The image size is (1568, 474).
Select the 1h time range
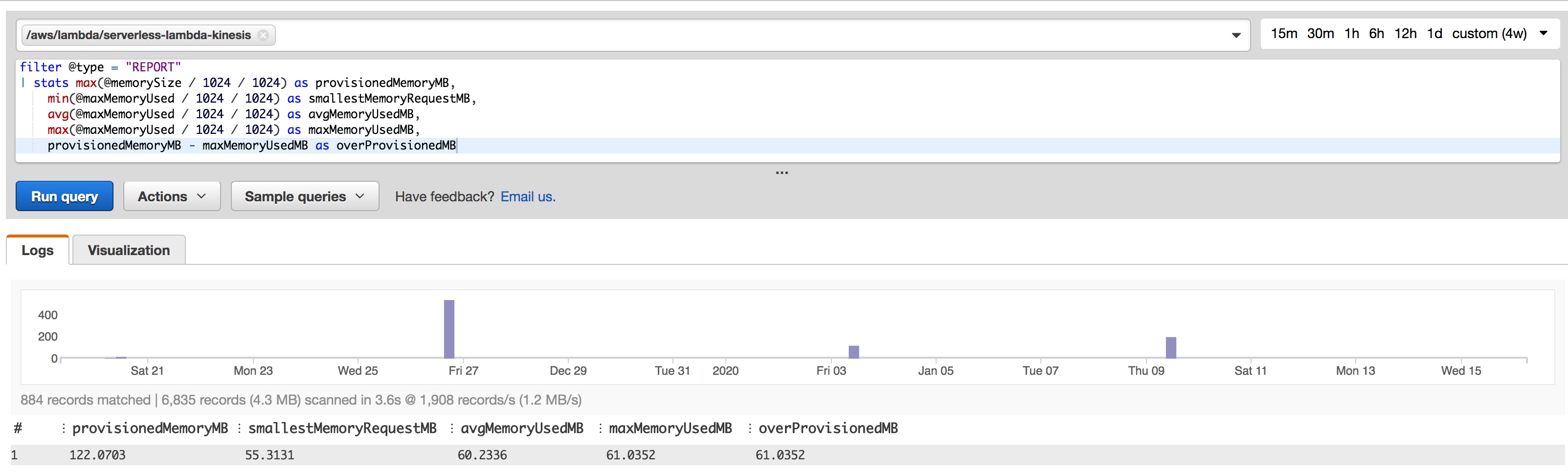(1351, 33)
